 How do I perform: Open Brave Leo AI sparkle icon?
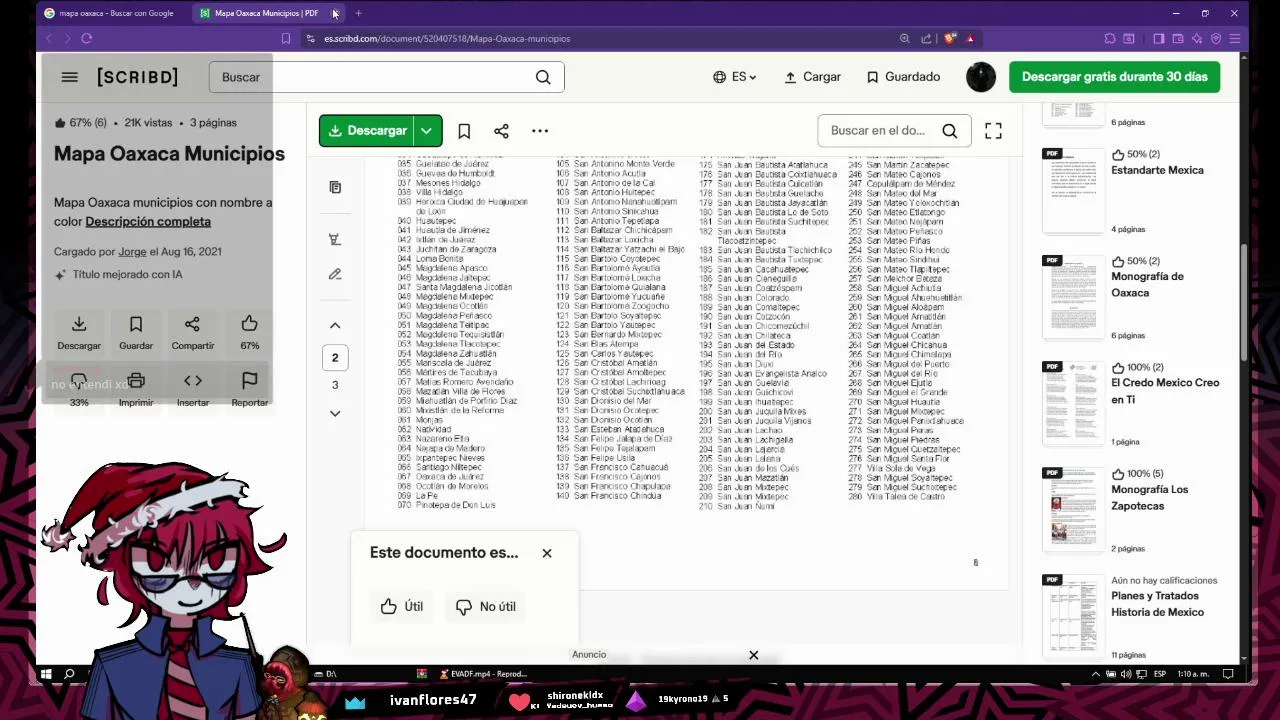tap(1197, 38)
